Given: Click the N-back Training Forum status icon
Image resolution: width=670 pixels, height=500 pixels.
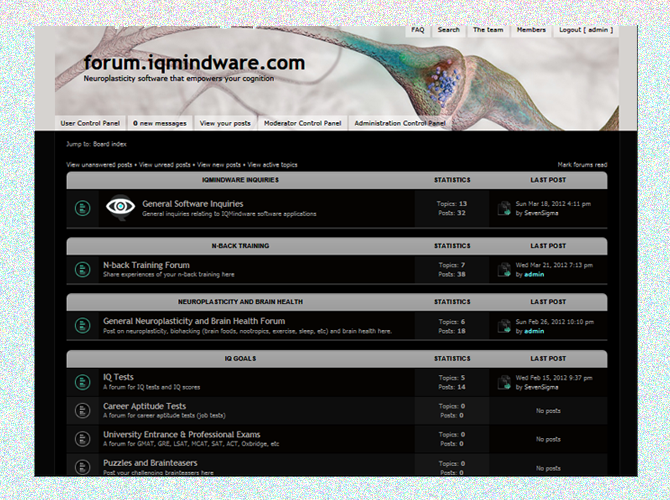Looking at the screenshot, I should point(82,270).
